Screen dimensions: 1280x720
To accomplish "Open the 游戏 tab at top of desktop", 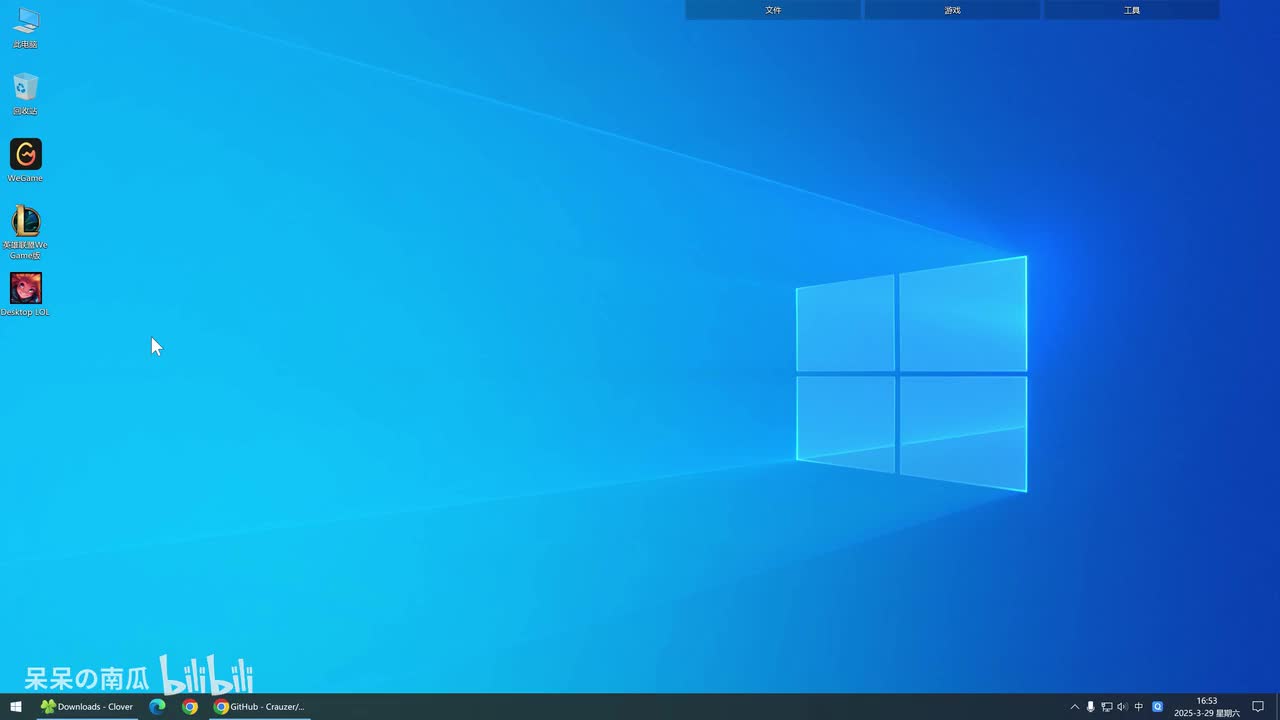I will [x=952, y=10].
